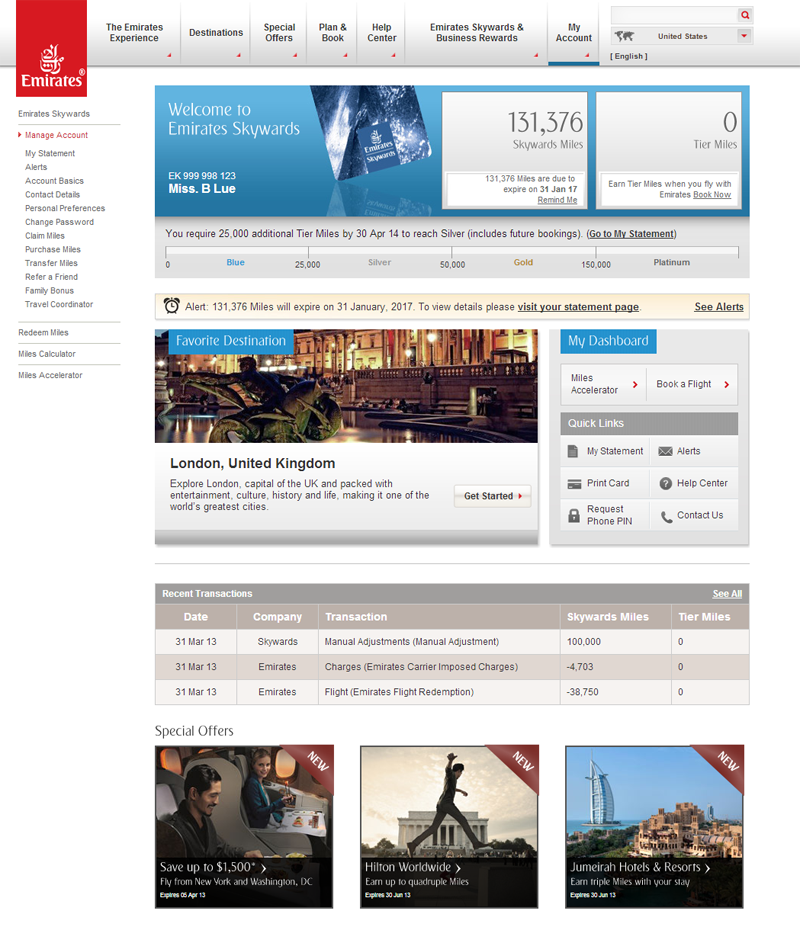The width and height of the screenshot is (800, 930).
Task: Click the red search magnifier icon
Action: [745, 15]
